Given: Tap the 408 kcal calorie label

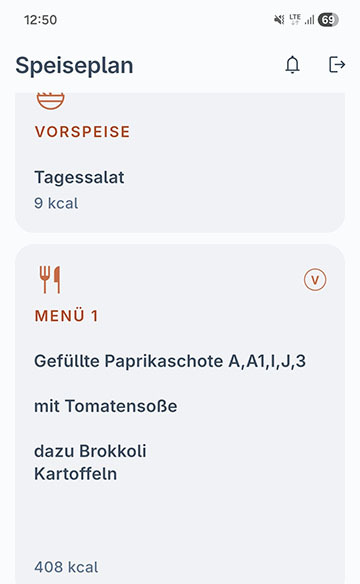Looking at the screenshot, I should pyautogui.click(x=66, y=567).
